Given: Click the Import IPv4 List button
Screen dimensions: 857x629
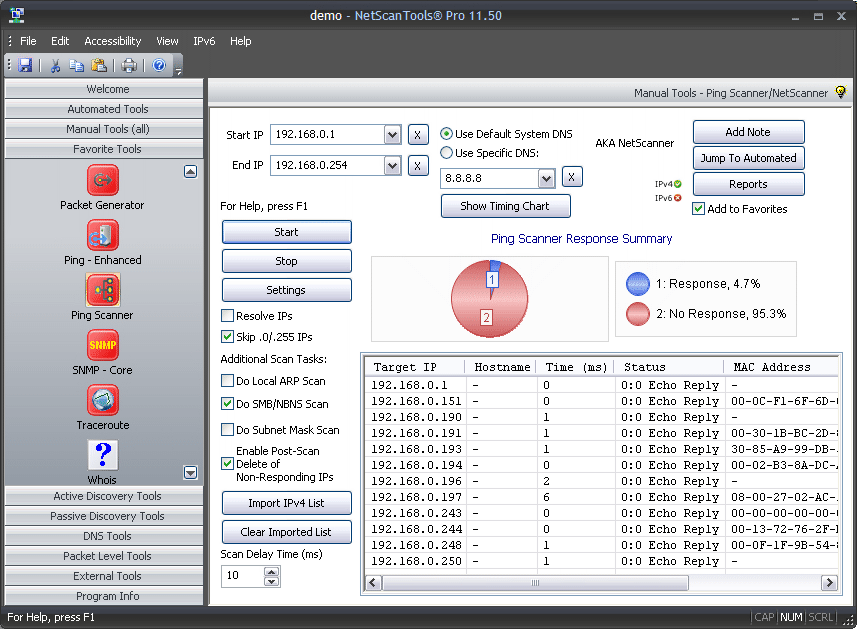Looking at the screenshot, I should pos(286,503).
